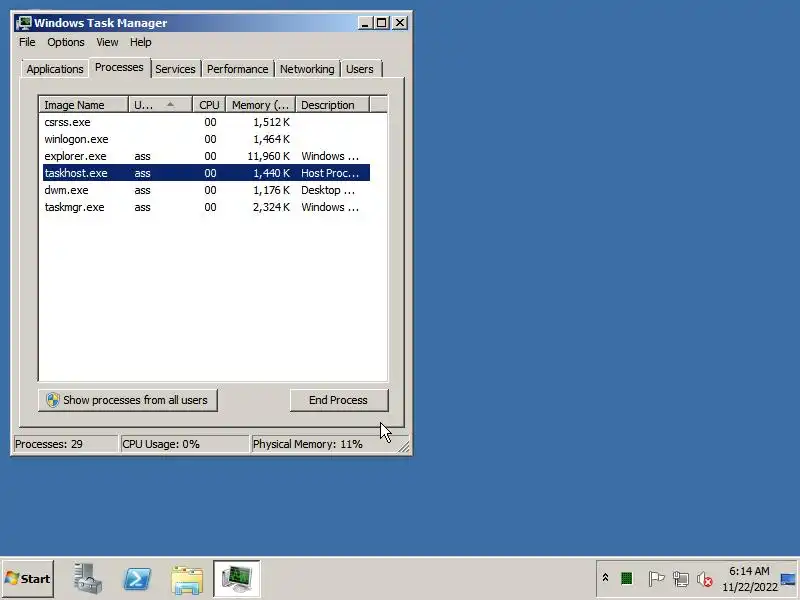This screenshot has height=600, width=800.
Task: Open the network status tray icon
Action: coord(681,579)
